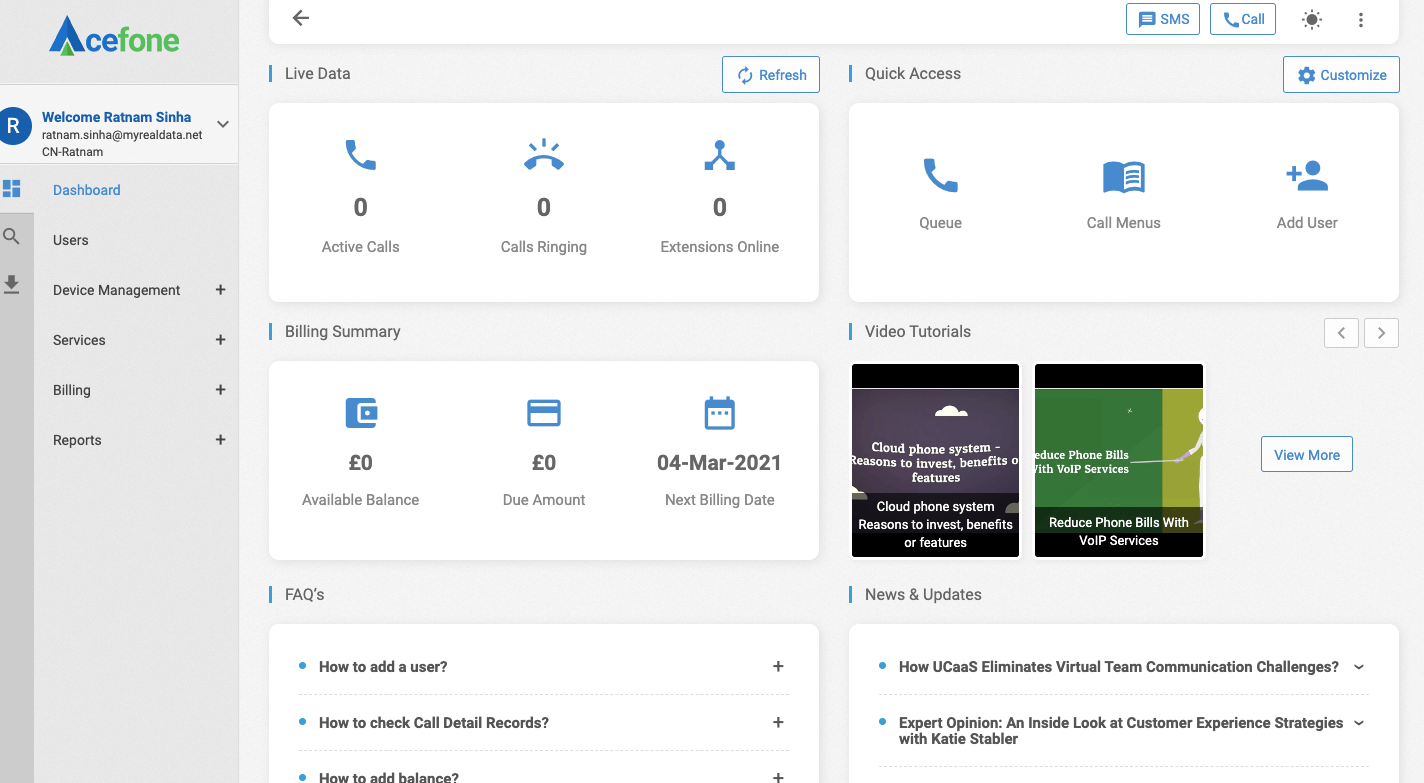Click the back arrow at top
The height and width of the screenshot is (783, 1424).
300,18
